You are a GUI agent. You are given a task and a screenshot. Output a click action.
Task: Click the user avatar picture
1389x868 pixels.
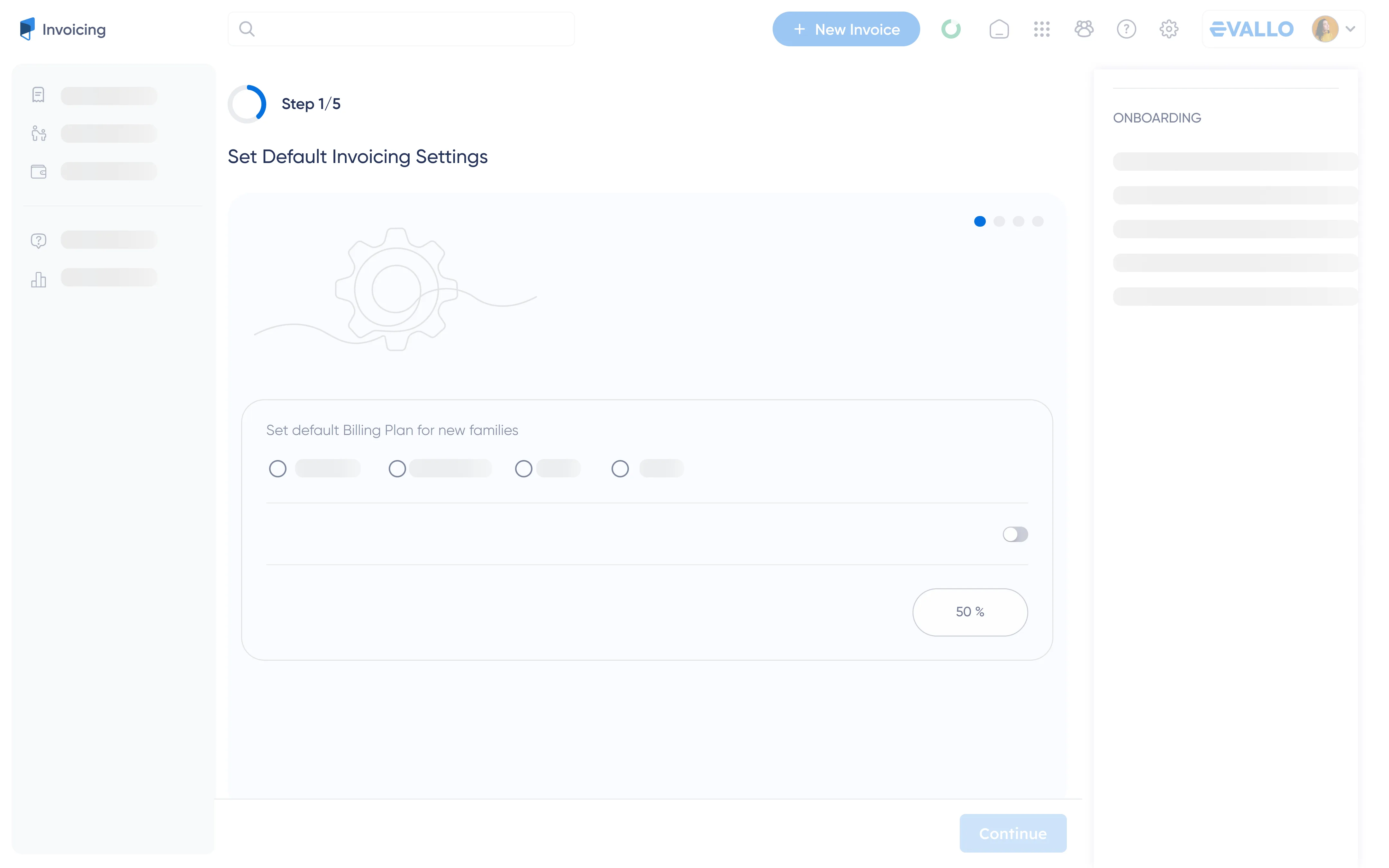pos(1325,29)
